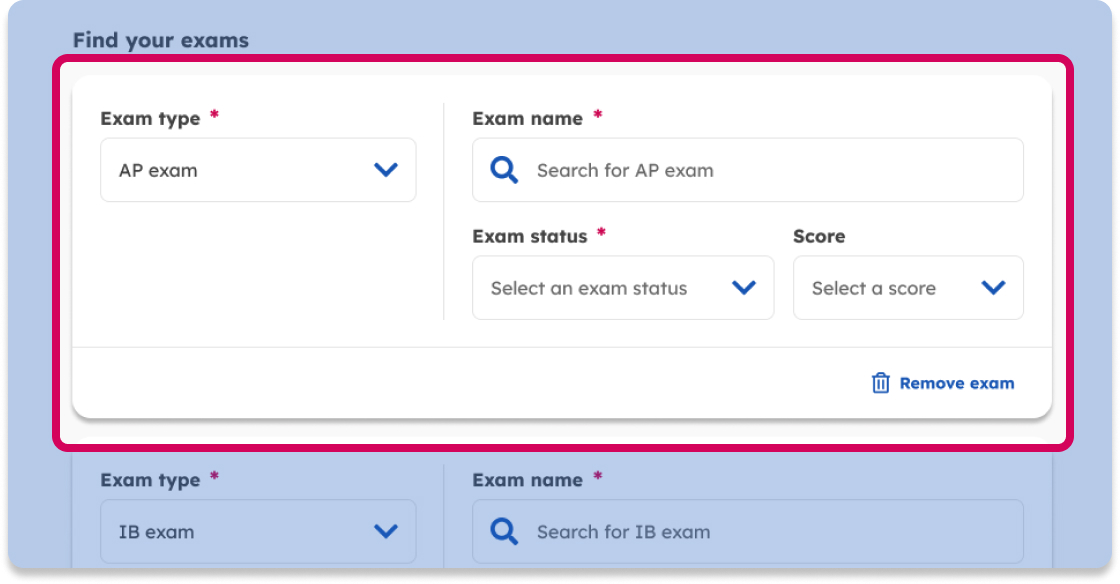Focus the 'Search for IB exam' field
Screen dimensions: 1120x584
point(760,531)
